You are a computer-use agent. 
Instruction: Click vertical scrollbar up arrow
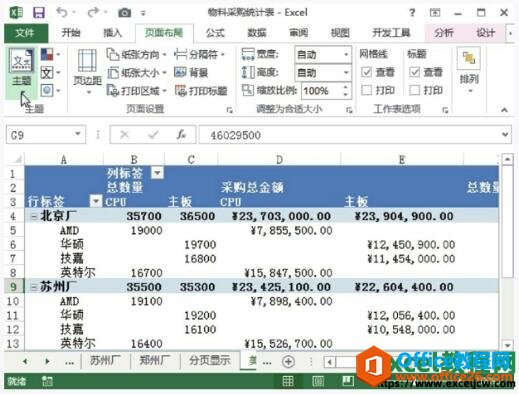[x=507, y=159]
